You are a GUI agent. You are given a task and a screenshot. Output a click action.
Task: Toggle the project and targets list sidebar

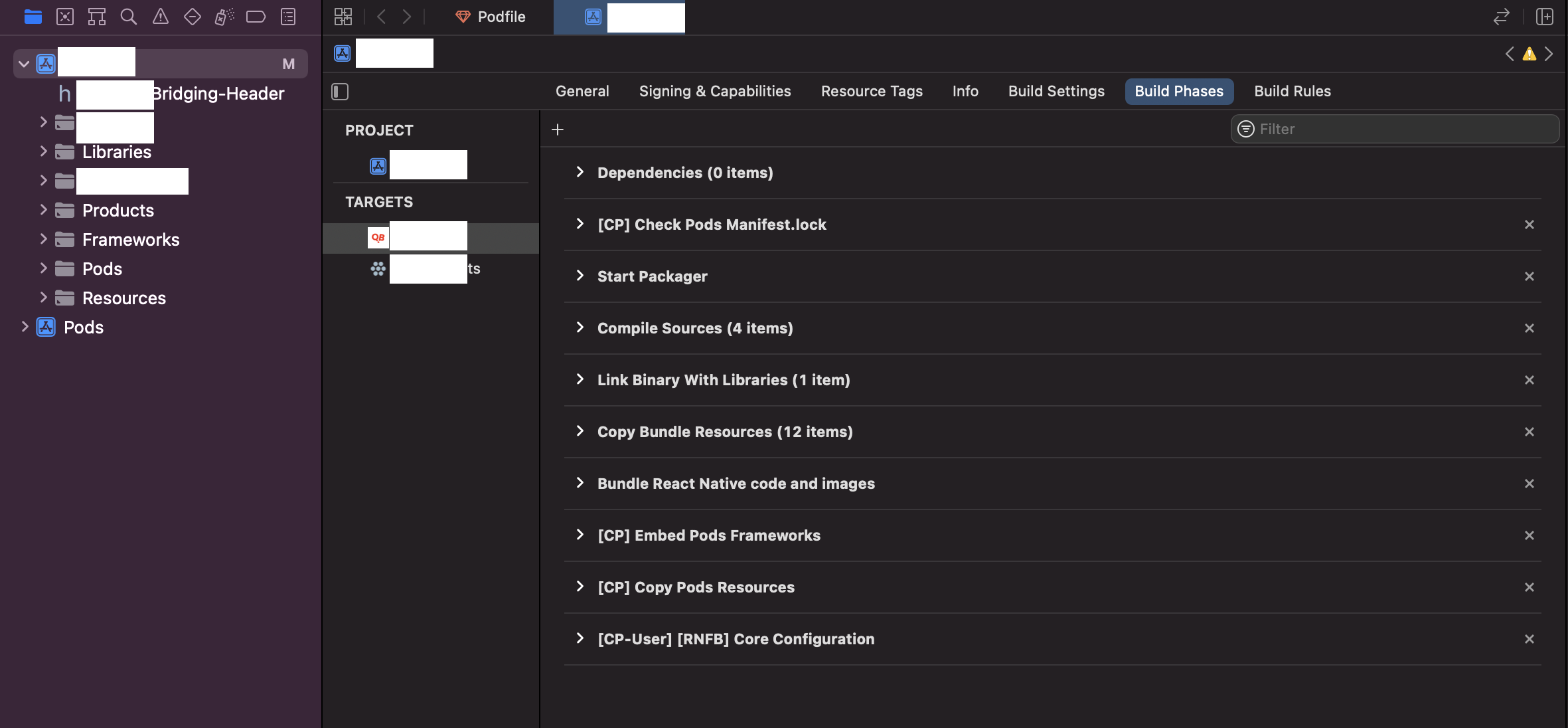(340, 92)
